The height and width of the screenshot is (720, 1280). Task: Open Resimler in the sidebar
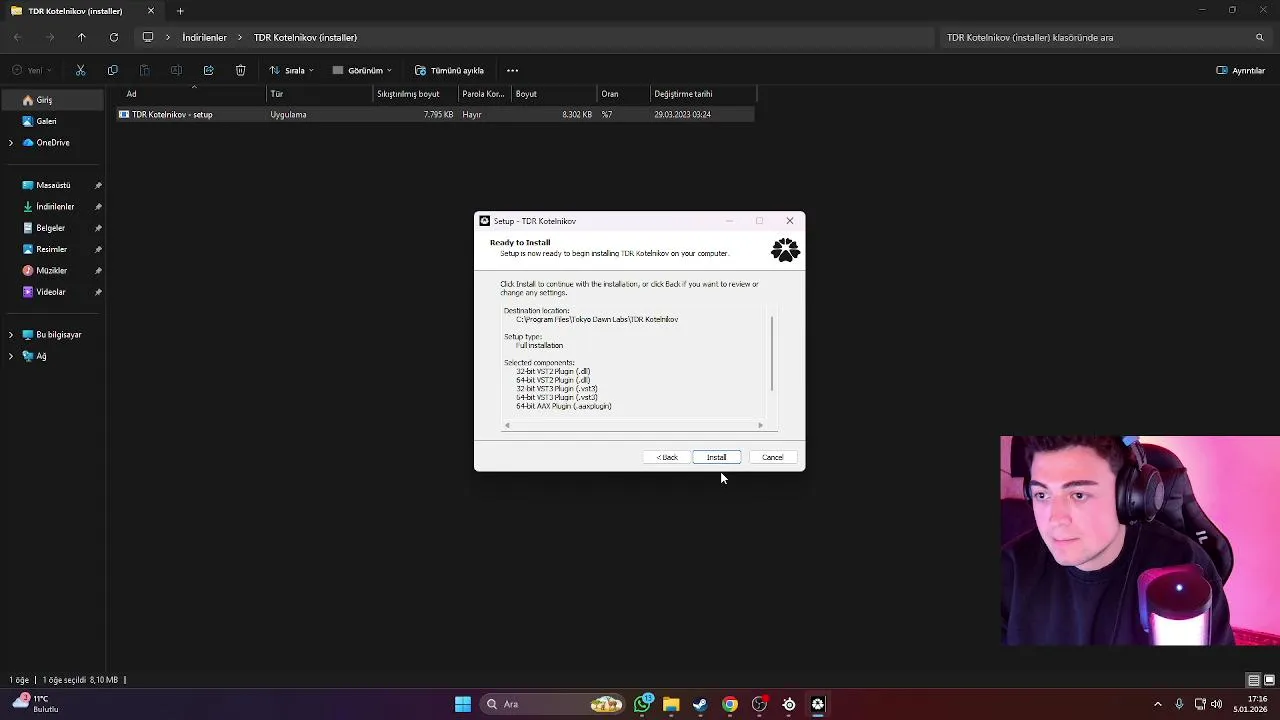click(53, 249)
